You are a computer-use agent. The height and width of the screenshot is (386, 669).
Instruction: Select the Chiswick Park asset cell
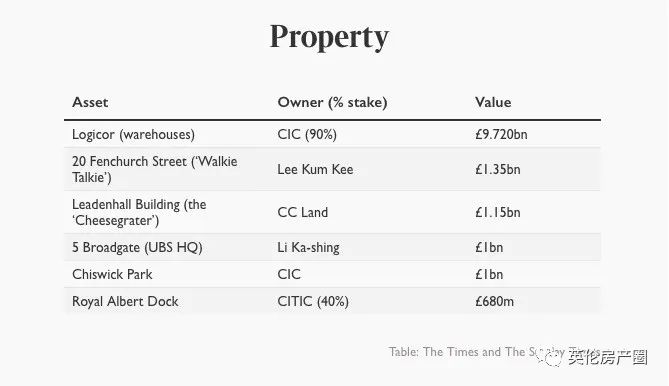[112, 274]
